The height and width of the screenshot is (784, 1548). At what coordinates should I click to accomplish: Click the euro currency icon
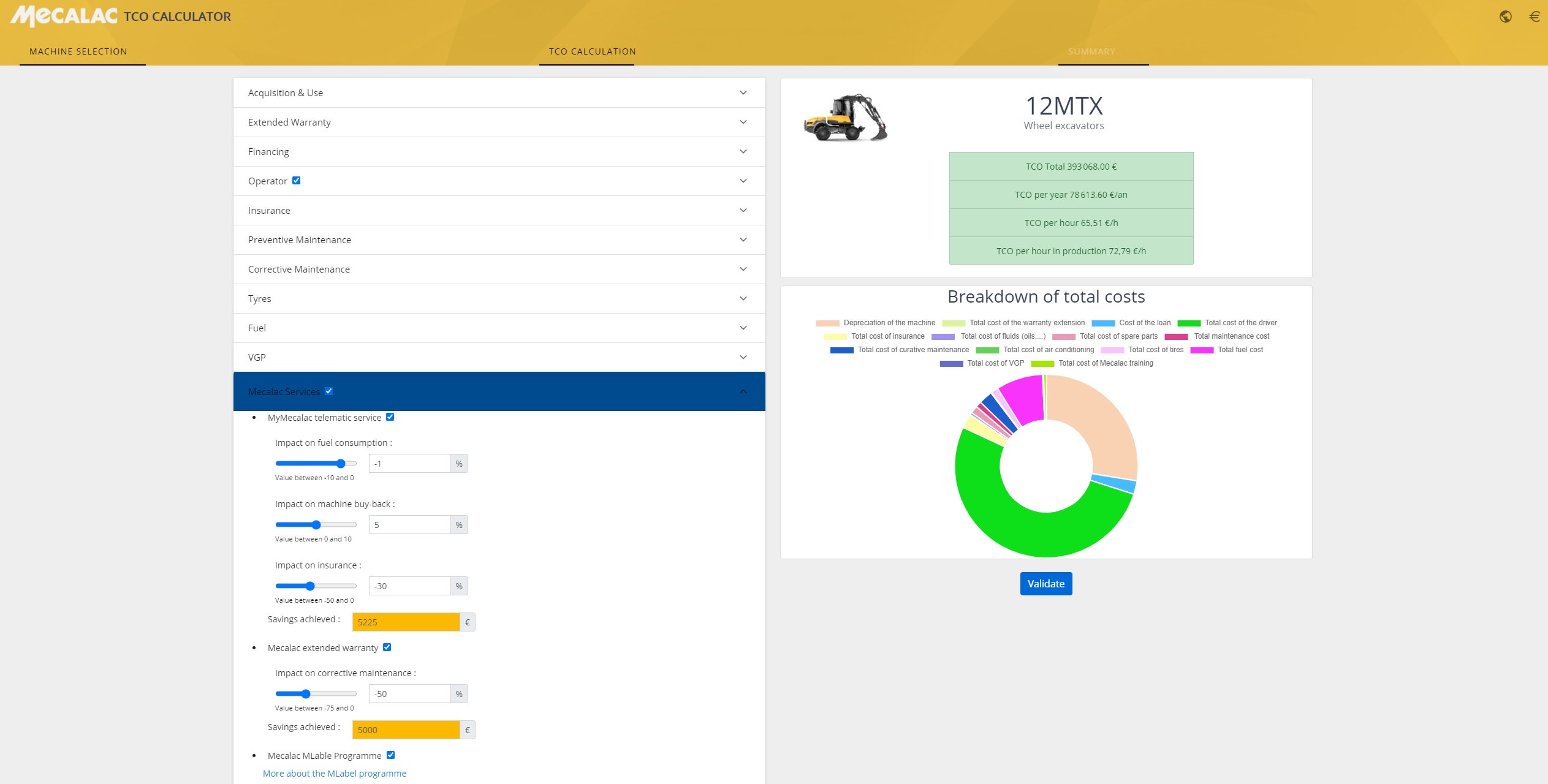[1534, 17]
